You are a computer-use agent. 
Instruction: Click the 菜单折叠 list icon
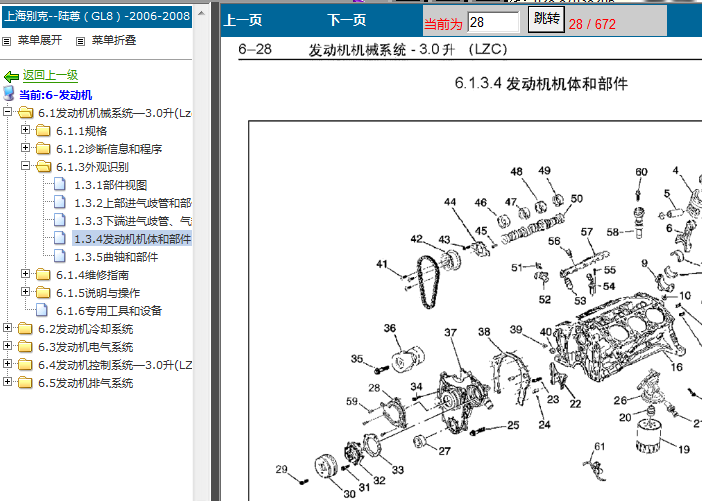(x=80, y=41)
